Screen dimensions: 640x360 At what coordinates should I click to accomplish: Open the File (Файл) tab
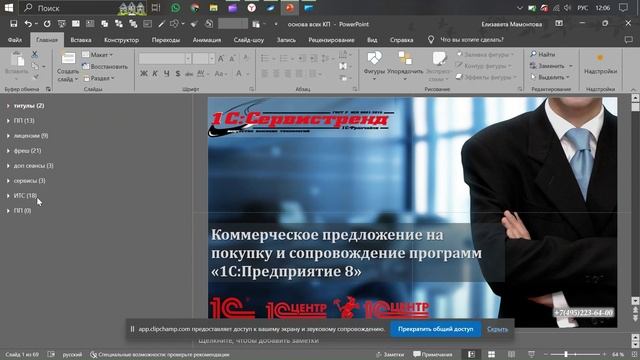coord(15,40)
